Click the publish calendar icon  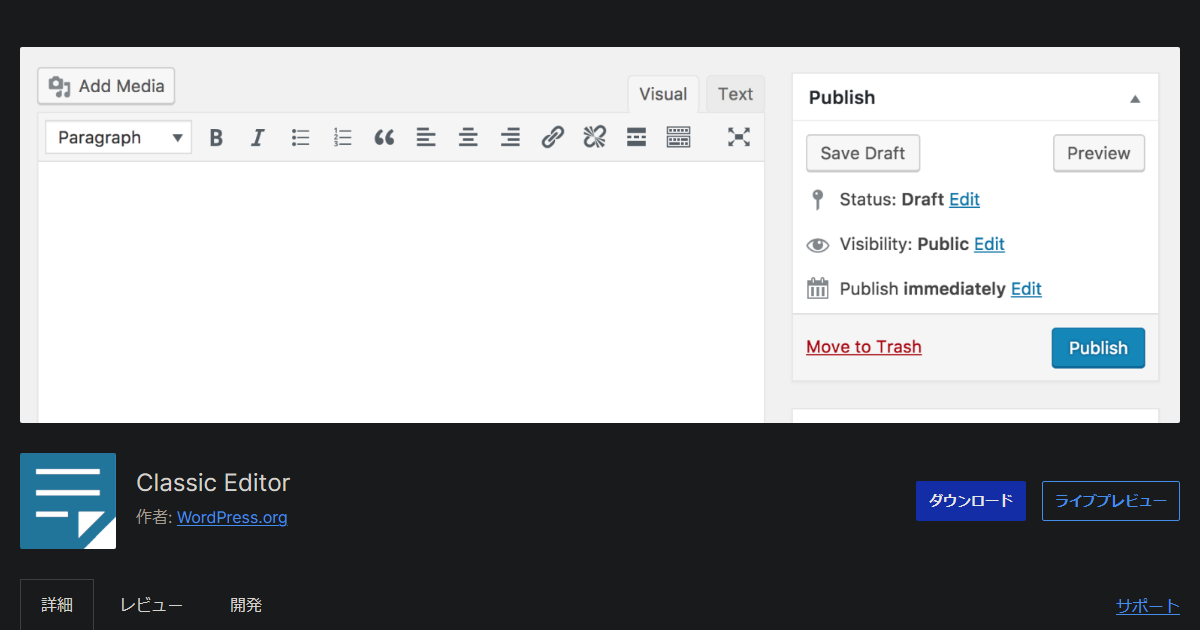click(818, 289)
